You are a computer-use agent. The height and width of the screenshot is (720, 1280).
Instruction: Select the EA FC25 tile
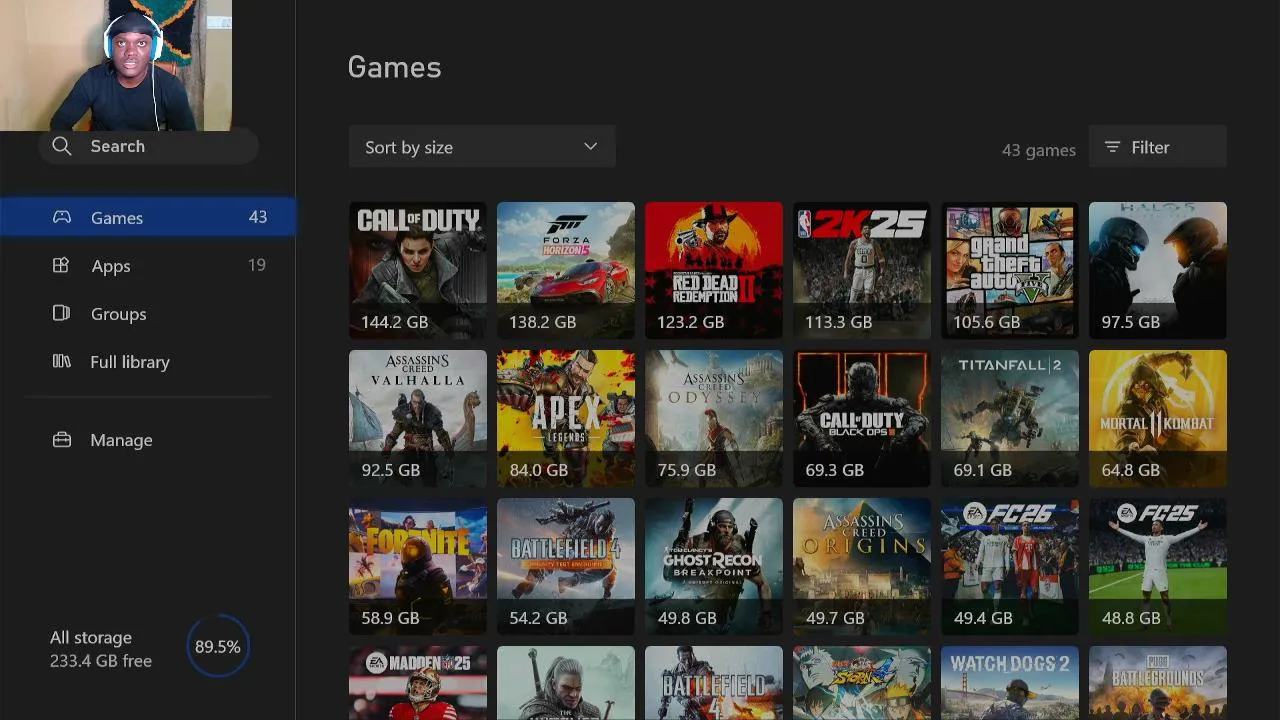pyautogui.click(x=1158, y=566)
